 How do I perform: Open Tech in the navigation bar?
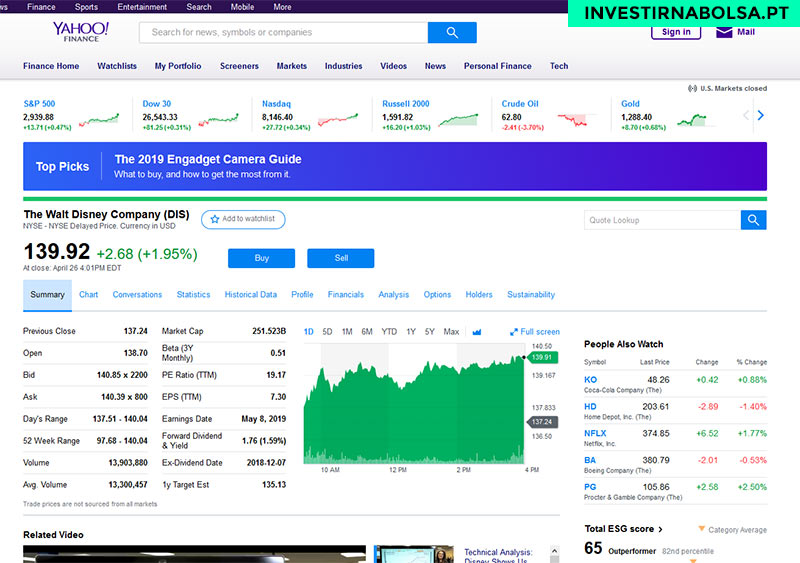point(559,66)
